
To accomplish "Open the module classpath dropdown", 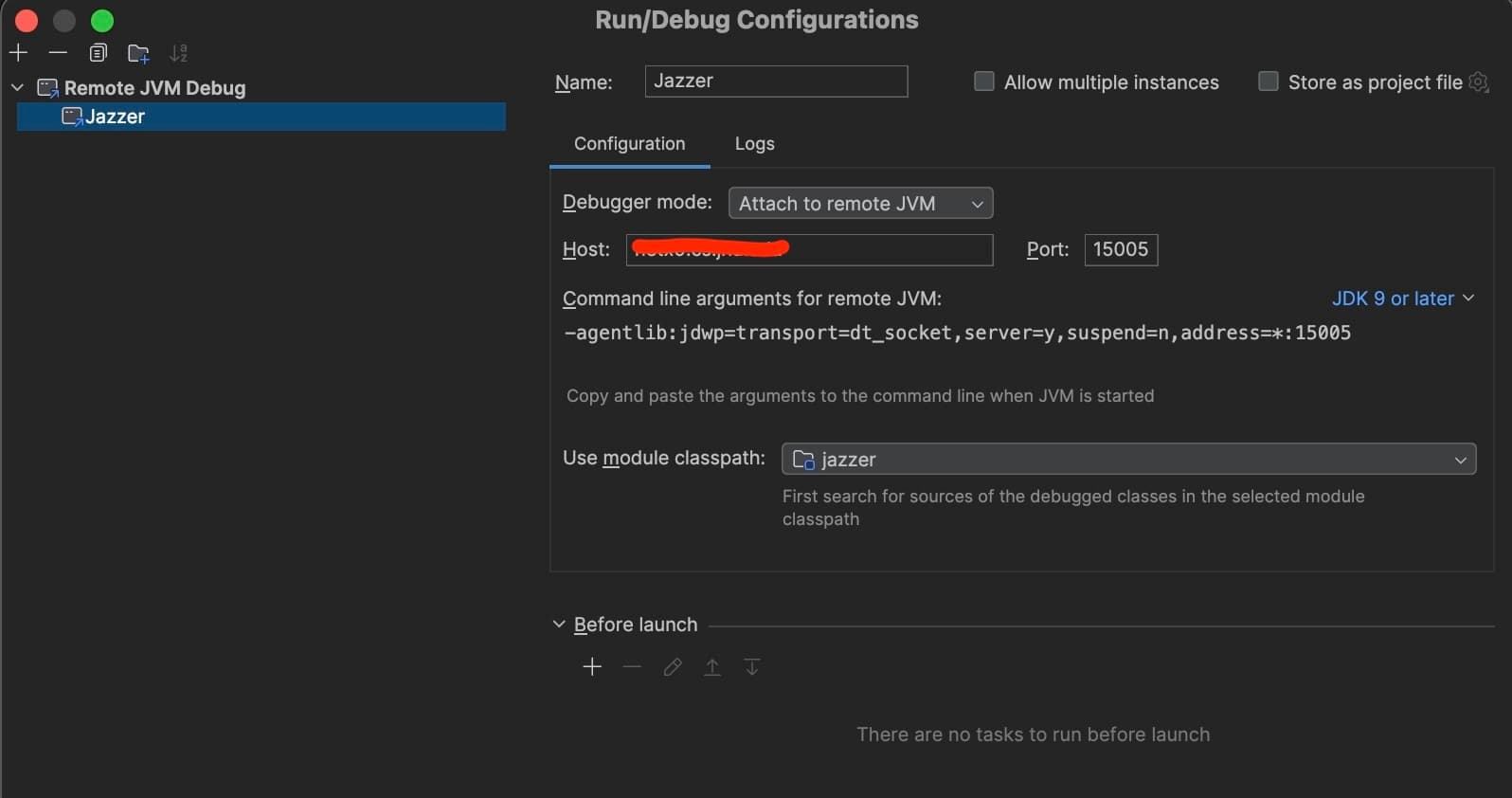I will 1128,459.
